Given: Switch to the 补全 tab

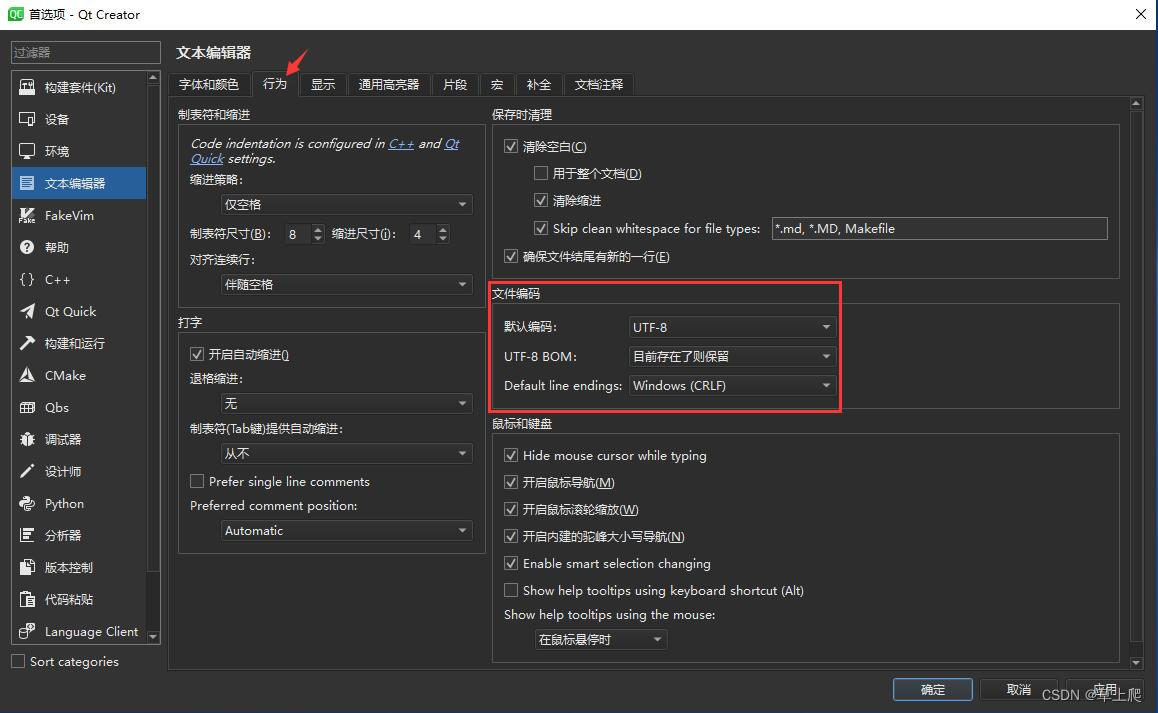Looking at the screenshot, I should click(x=538, y=84).
